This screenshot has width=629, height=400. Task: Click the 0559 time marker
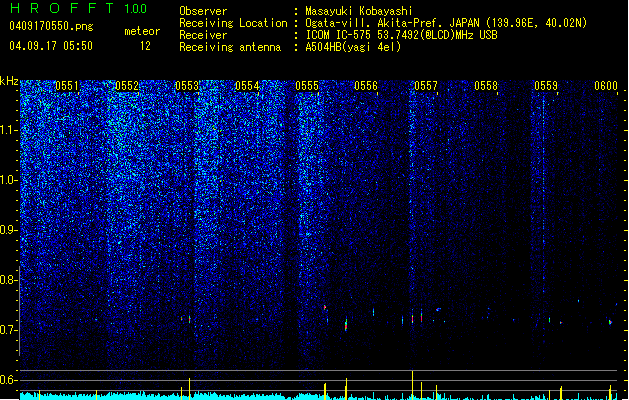click(546, 86)
